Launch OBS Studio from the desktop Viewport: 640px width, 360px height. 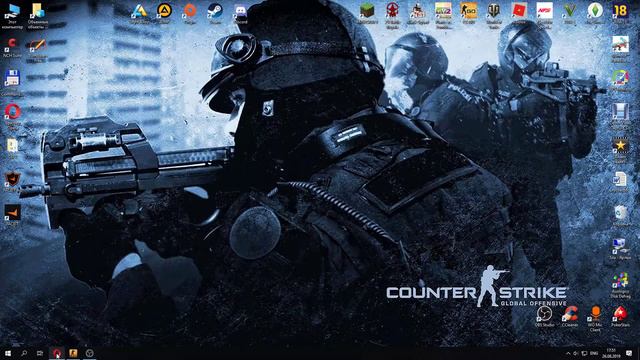[544, 316]
